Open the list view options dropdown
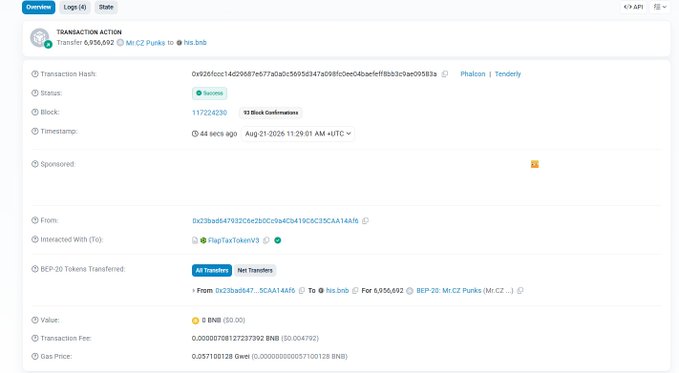This screenshot has height=373, width=679. (660, 7)
